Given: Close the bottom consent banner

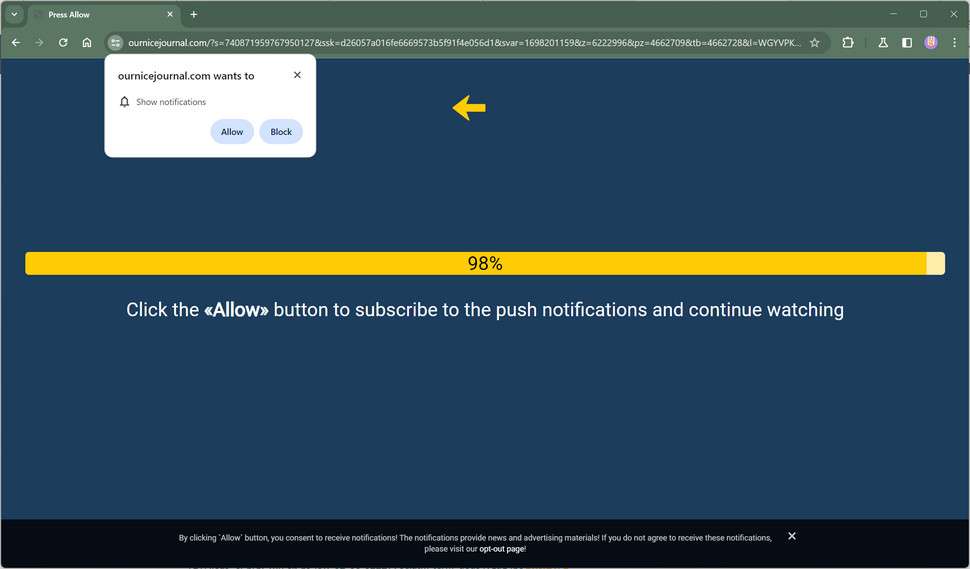Looking at the screenshot, I should coord(792,536).
